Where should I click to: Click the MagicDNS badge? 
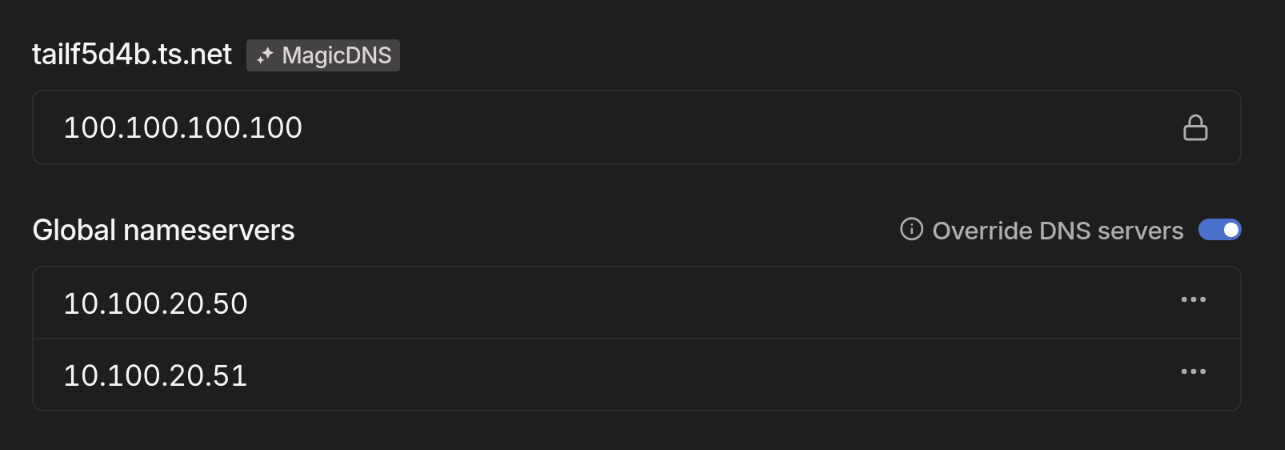point(323,55)
